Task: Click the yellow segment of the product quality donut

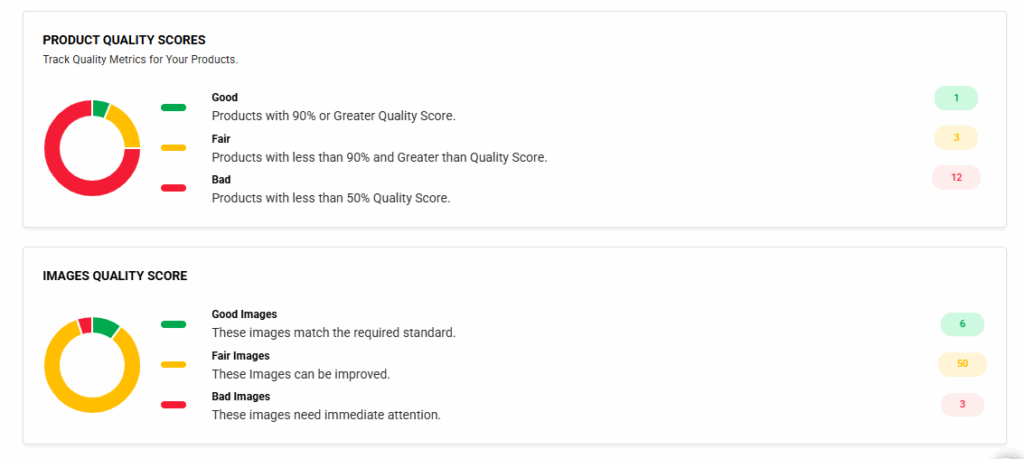Action: (x=124, y=124)
